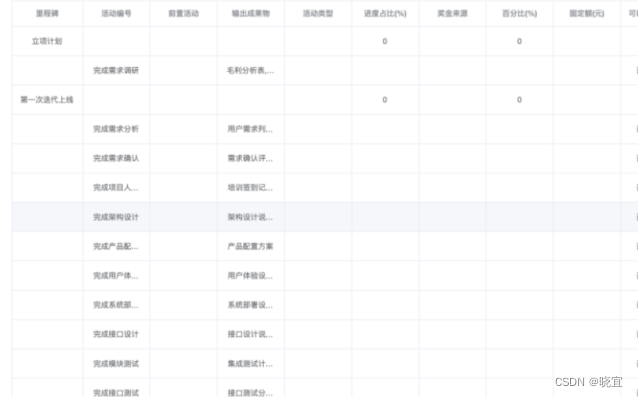Select the 完成接口设计 activity cell
The height and width of the screenshot is (397, 638).
[116, 334]
